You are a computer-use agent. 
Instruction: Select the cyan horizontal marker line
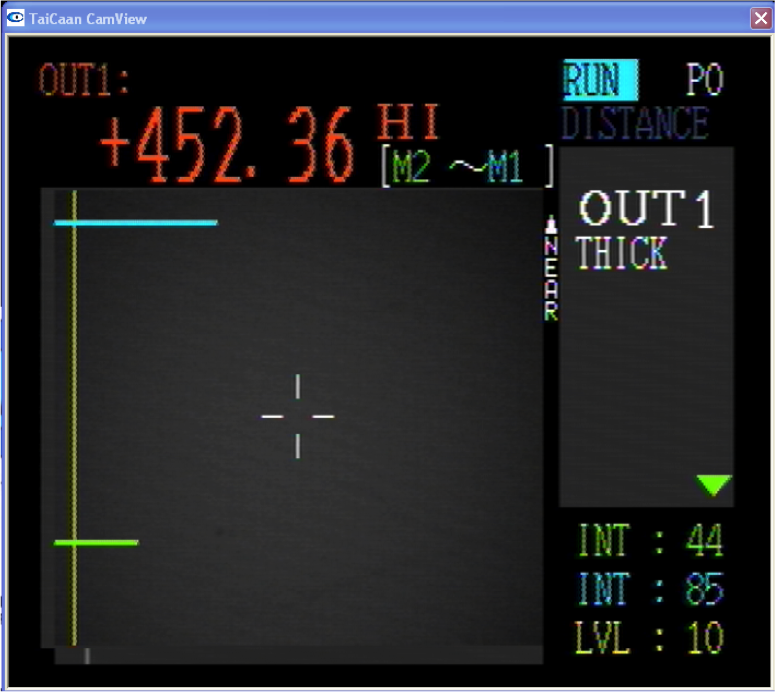135,223
